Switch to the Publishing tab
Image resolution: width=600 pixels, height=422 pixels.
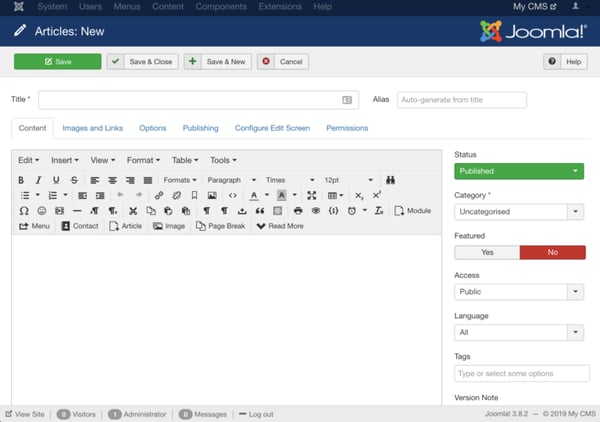click(x=201, y=128)
